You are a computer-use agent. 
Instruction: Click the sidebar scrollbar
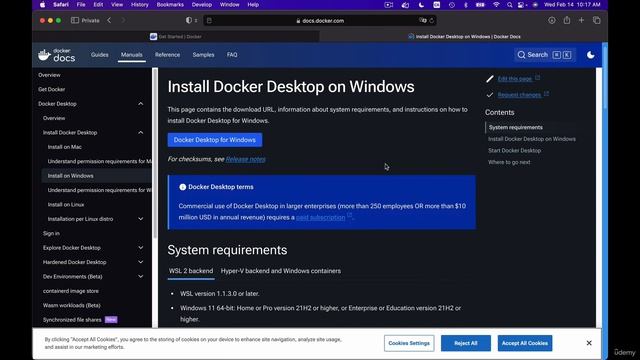tap(155, 153)
